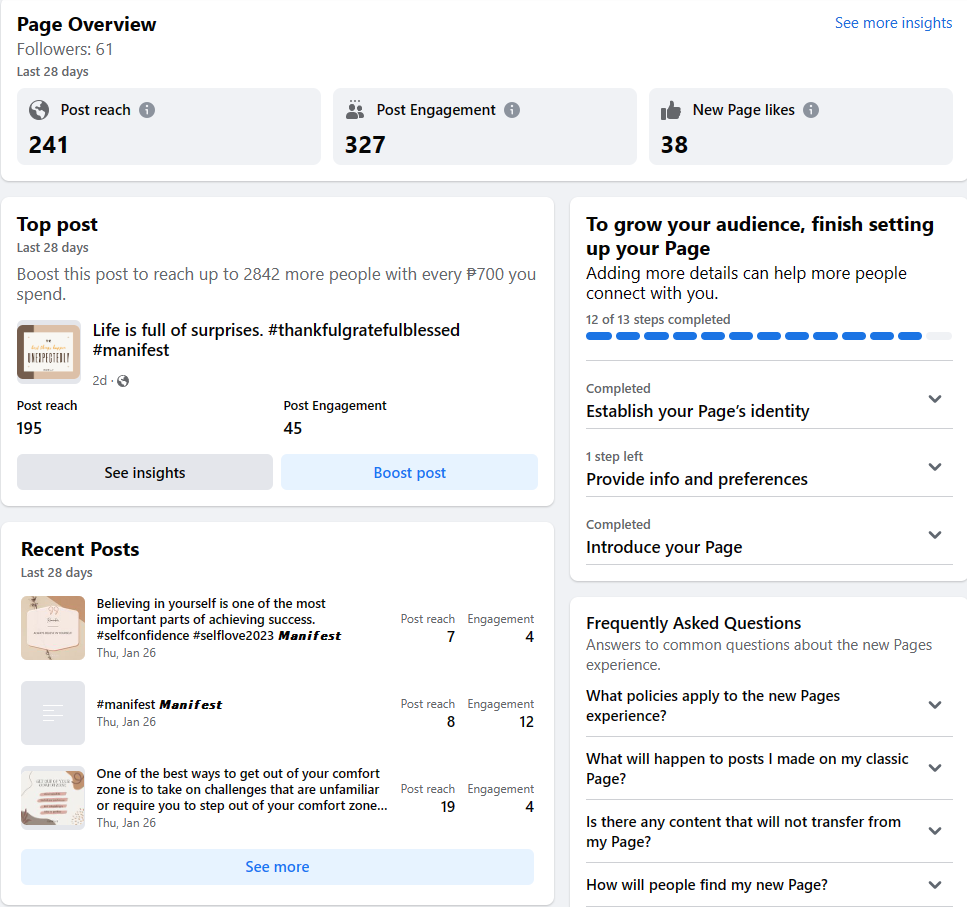Click the top post reach value 195
Viewport: 967px width, 907px height.
pos(29,428)
